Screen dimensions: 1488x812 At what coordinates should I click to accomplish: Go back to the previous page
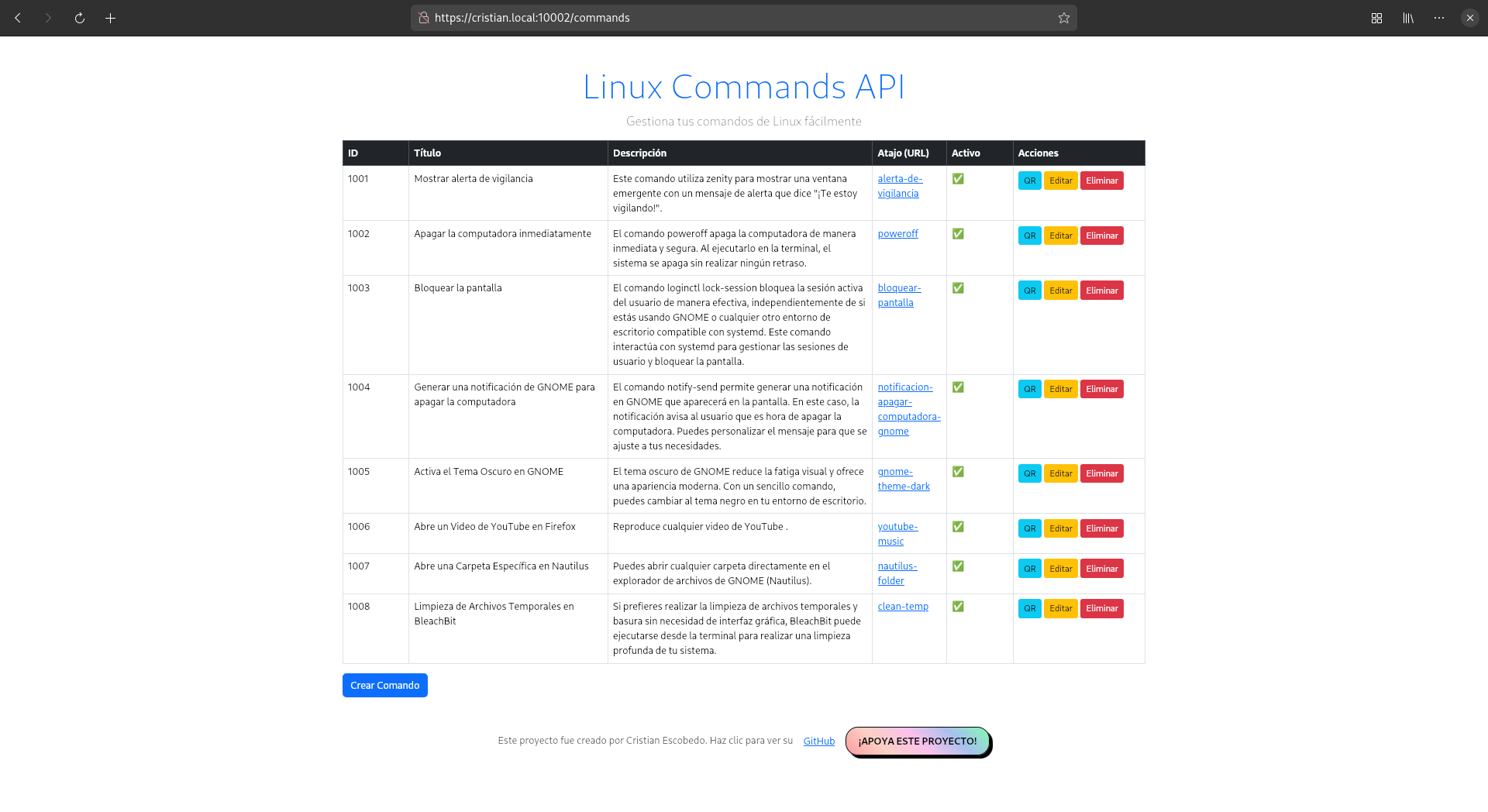point(18,18)
